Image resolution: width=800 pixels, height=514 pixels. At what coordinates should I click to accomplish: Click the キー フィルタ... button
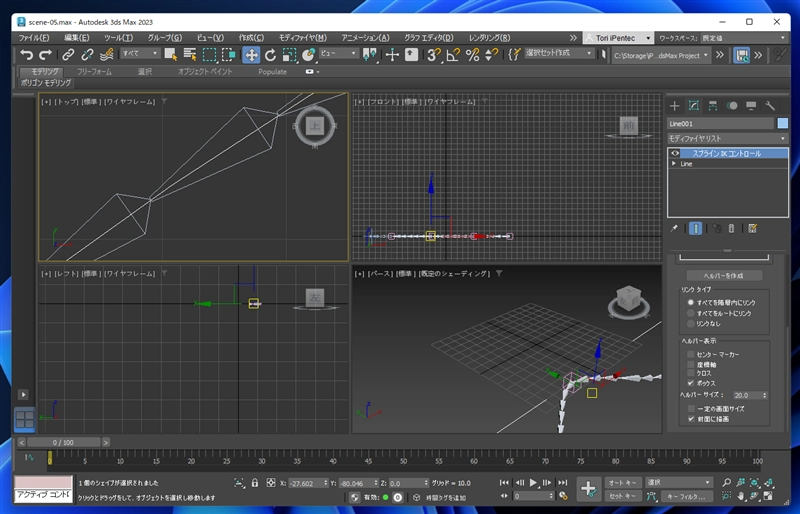[x=686, y=496]
